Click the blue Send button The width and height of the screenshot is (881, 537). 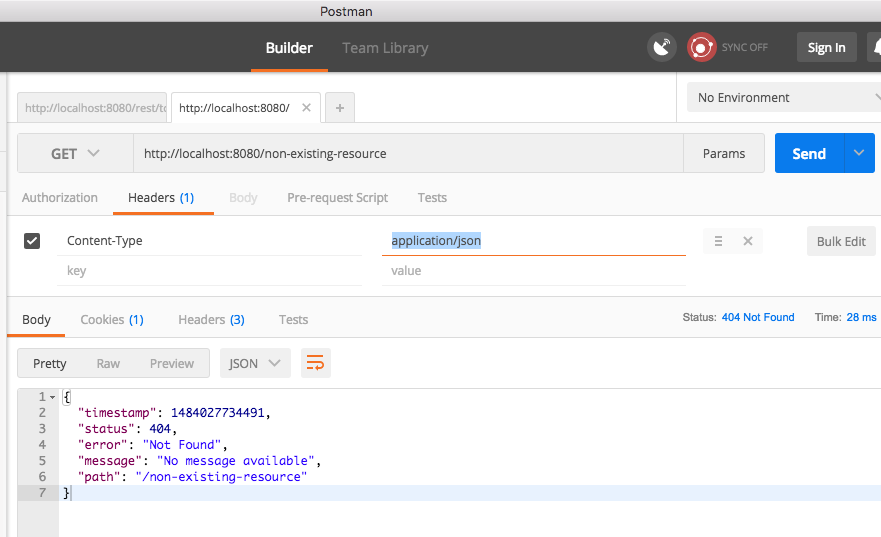(809, 153)
